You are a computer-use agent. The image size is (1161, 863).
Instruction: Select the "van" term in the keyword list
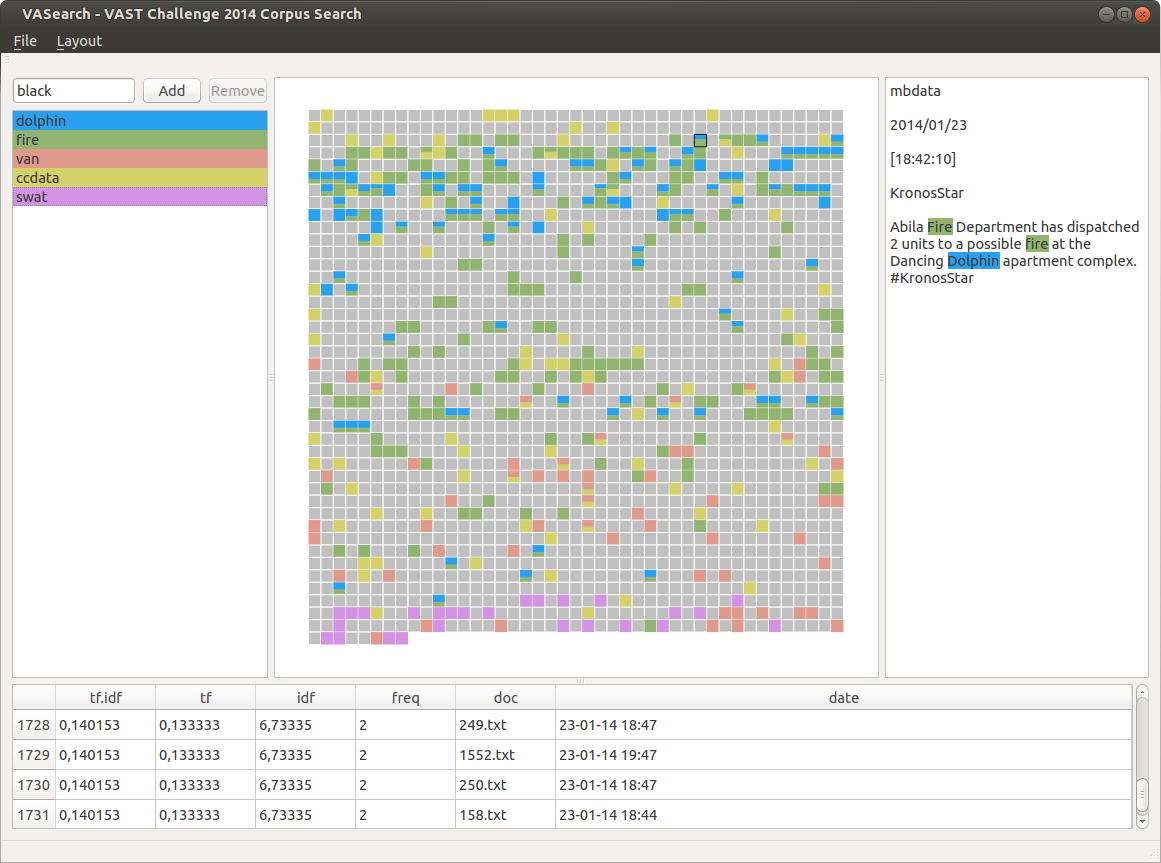click(140, 159)
